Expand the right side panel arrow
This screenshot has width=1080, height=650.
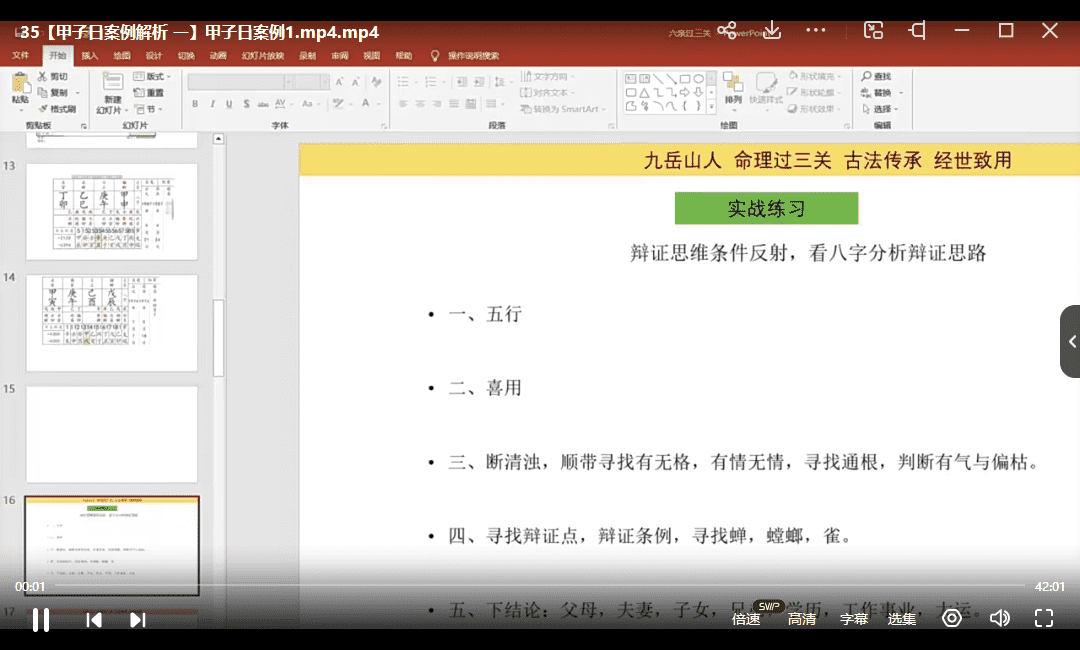(x=1071, y=342)
